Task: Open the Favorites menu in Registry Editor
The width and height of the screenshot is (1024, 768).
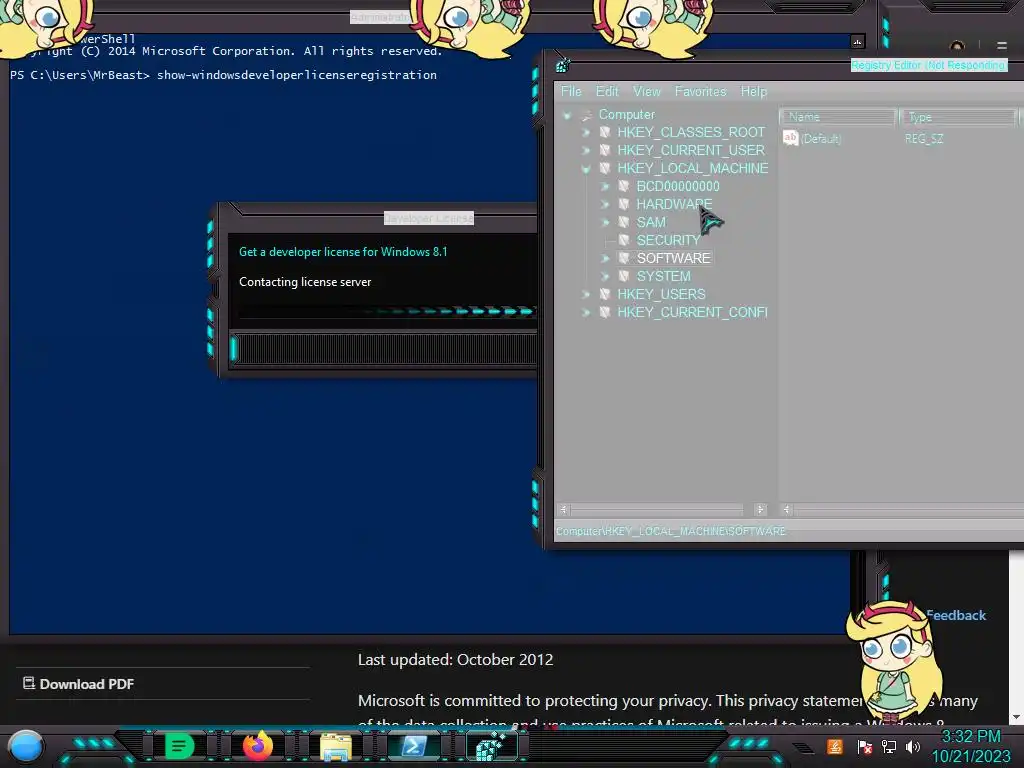Action: point(700,91)
